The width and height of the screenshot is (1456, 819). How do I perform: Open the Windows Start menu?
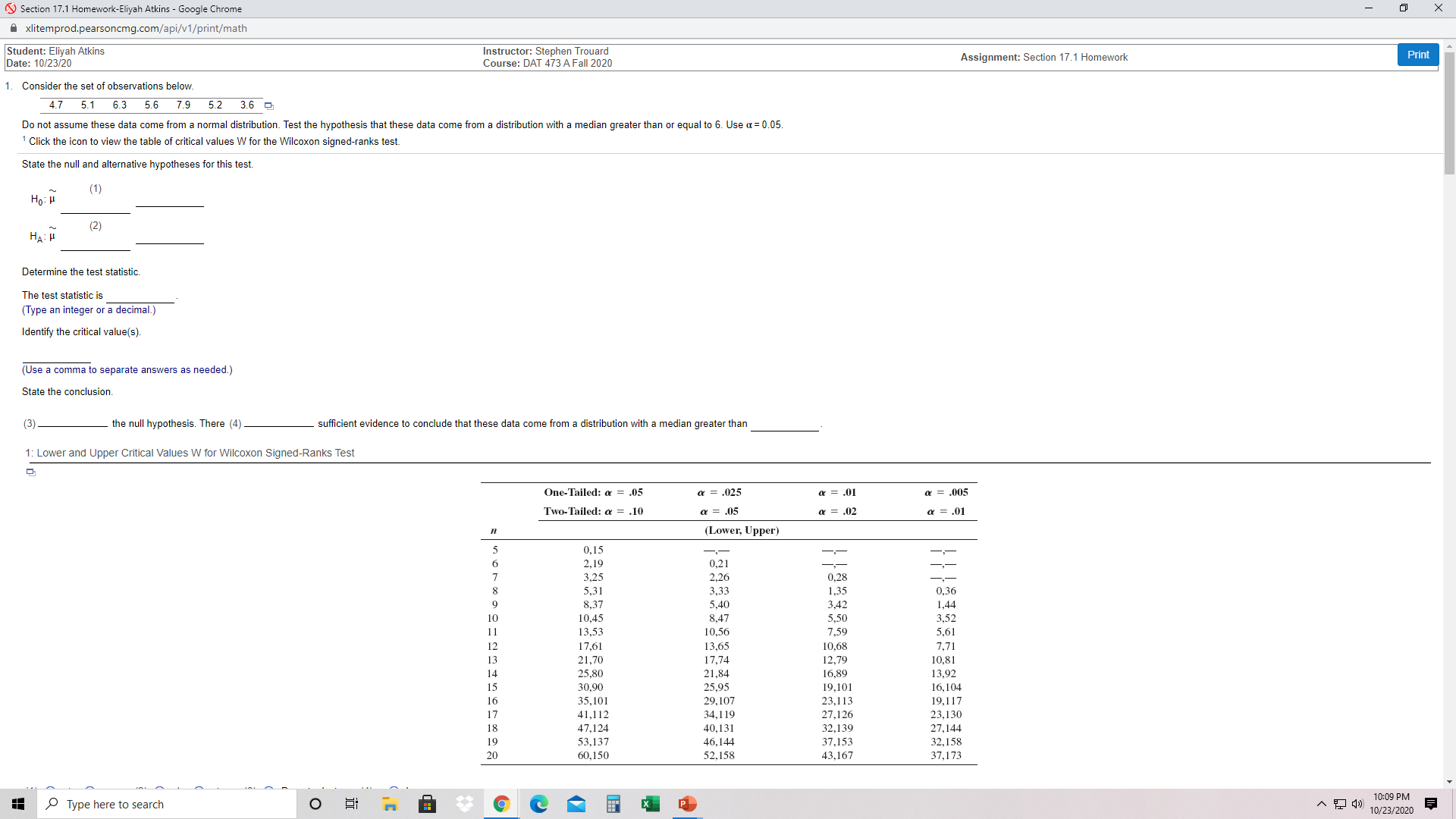(x=17, y=804)
